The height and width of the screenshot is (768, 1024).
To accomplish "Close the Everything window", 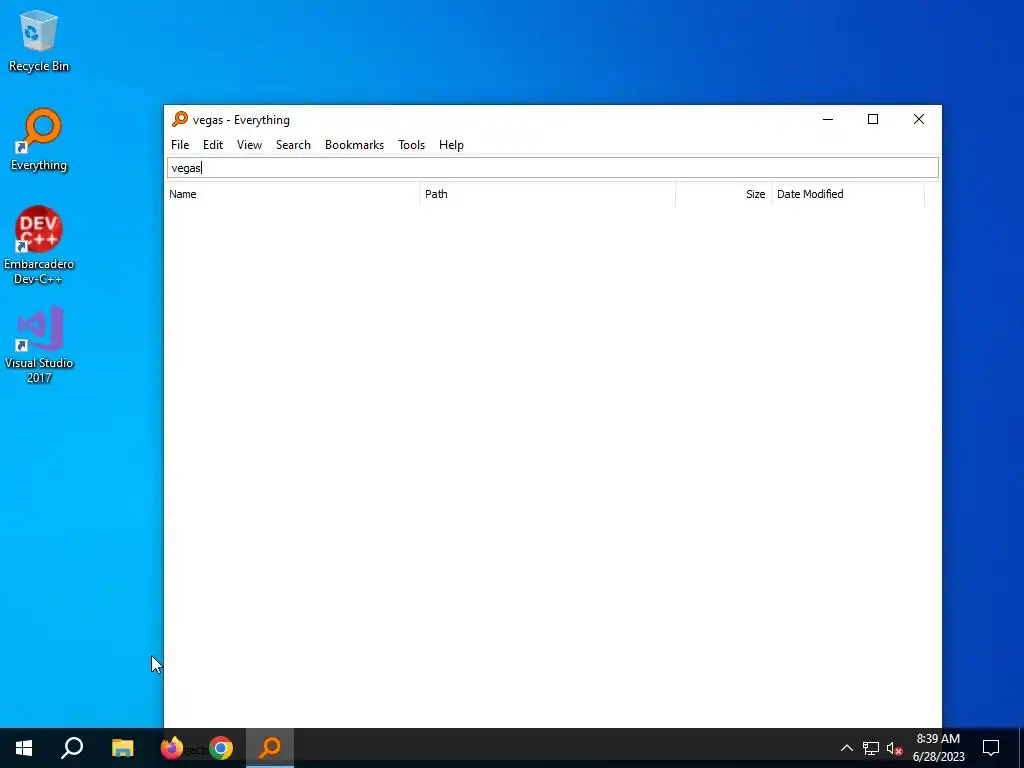I will coord(919,120).
